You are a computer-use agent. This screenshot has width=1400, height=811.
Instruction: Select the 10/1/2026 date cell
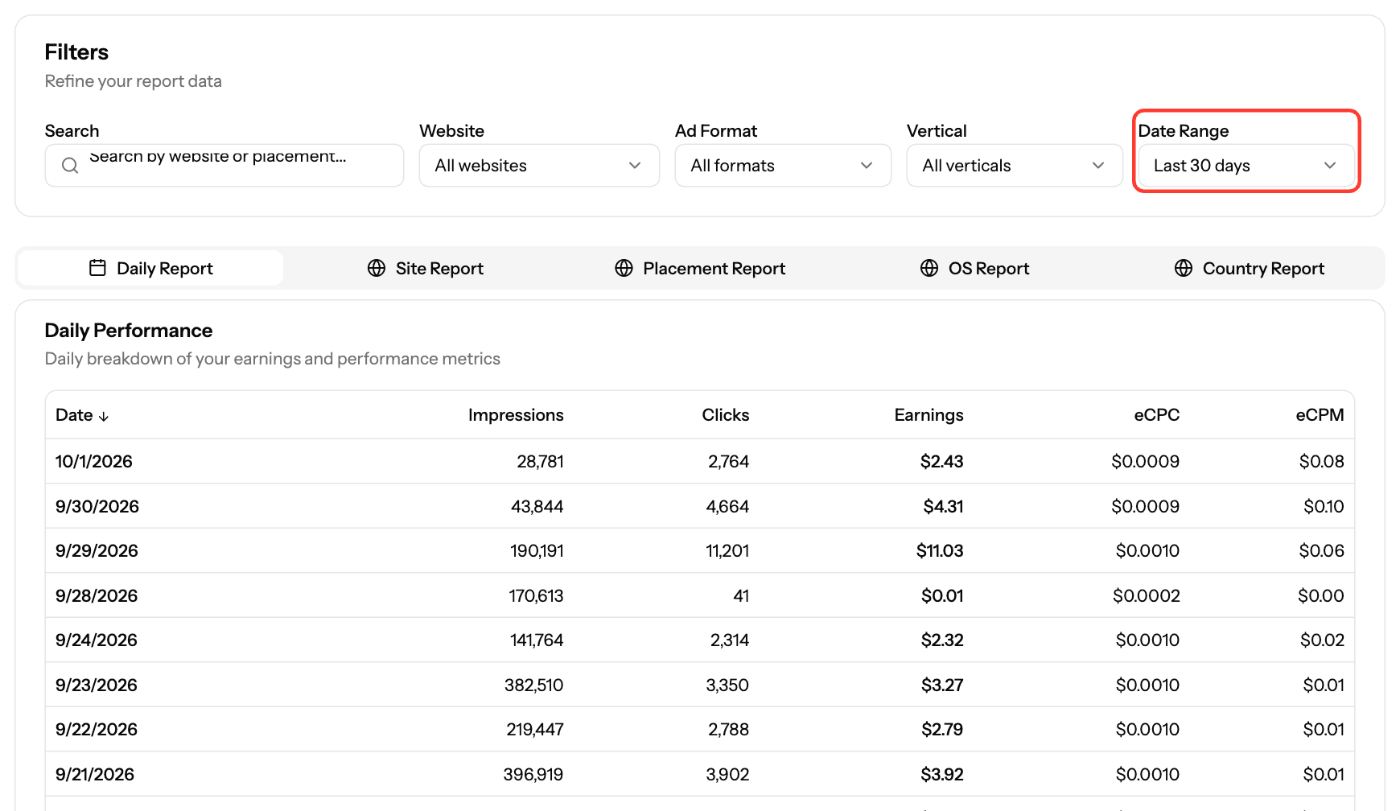point(94,462)
